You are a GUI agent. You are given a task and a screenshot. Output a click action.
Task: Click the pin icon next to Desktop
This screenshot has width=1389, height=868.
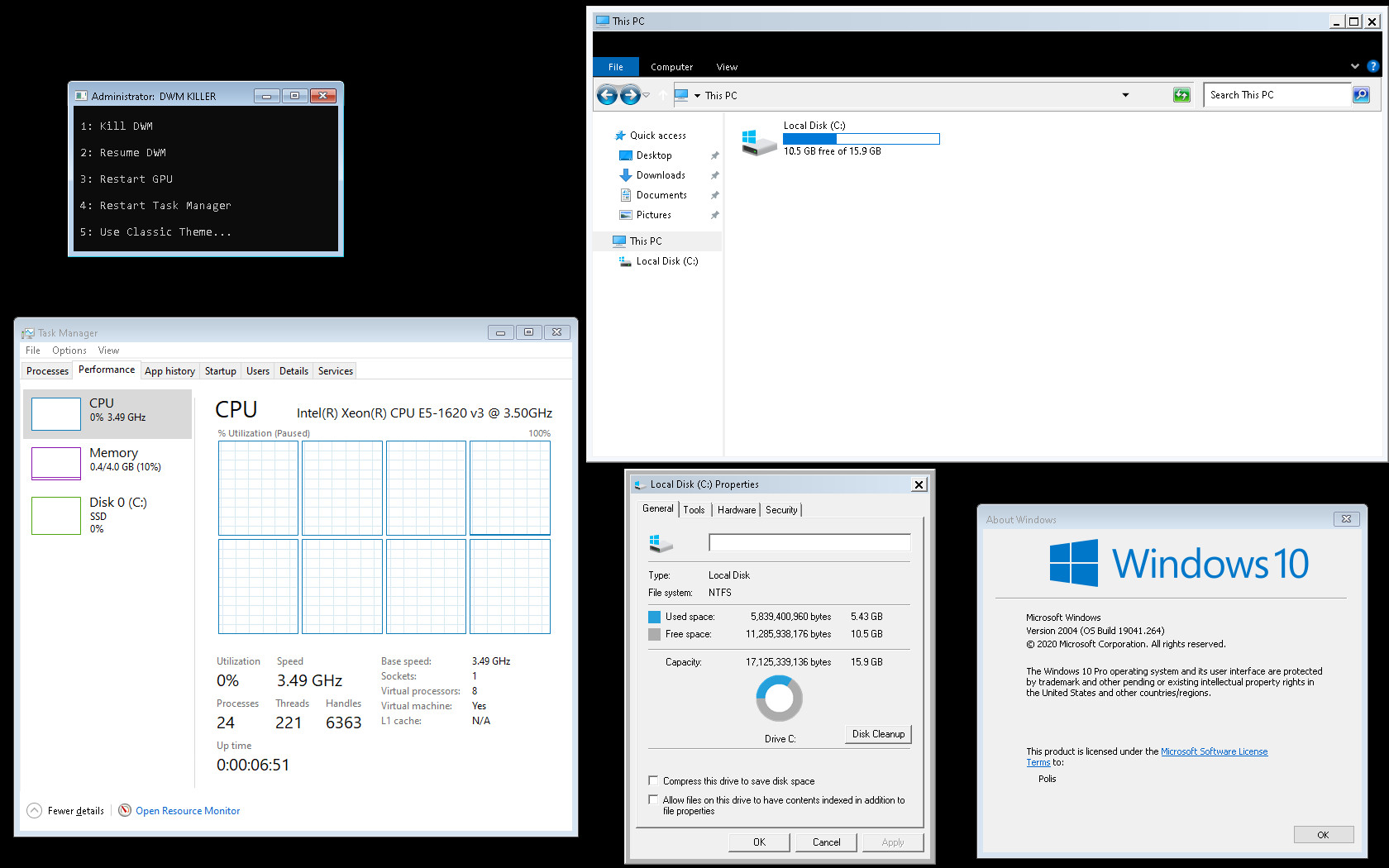[714, 155]
